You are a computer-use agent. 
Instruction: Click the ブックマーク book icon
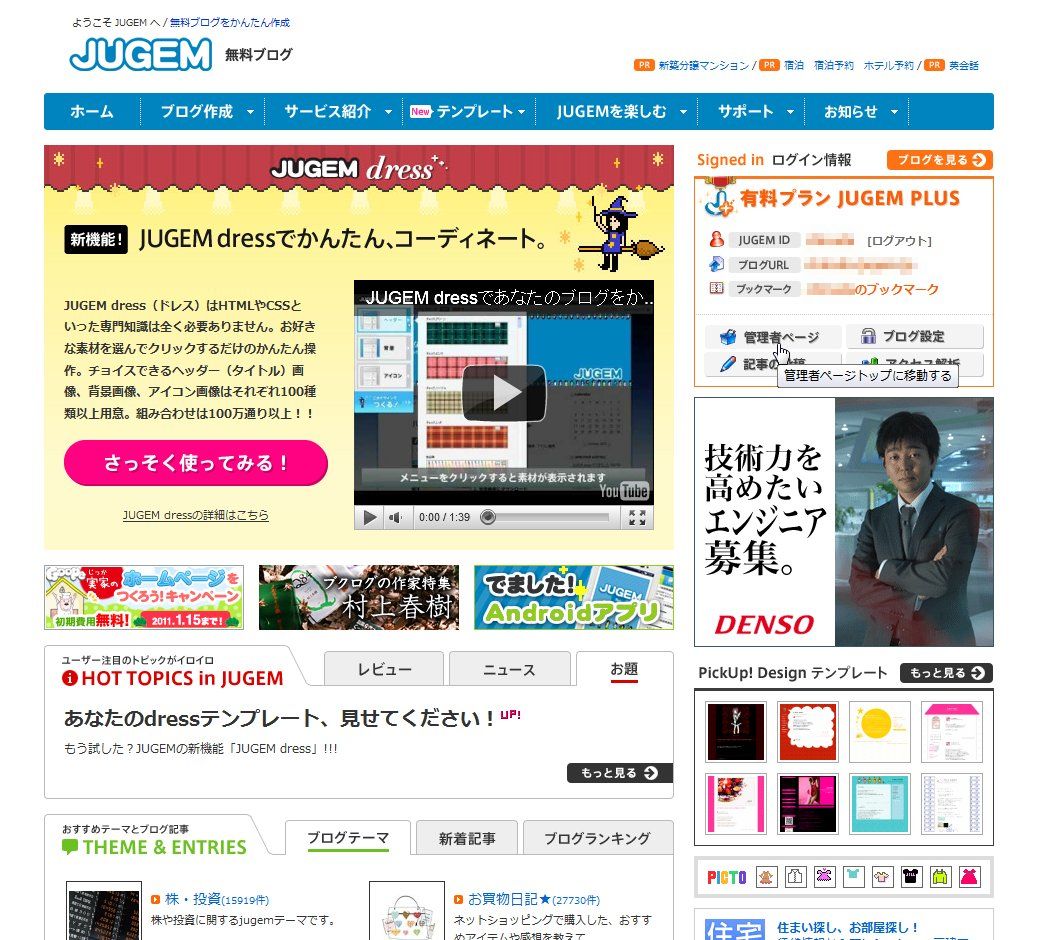717,289
